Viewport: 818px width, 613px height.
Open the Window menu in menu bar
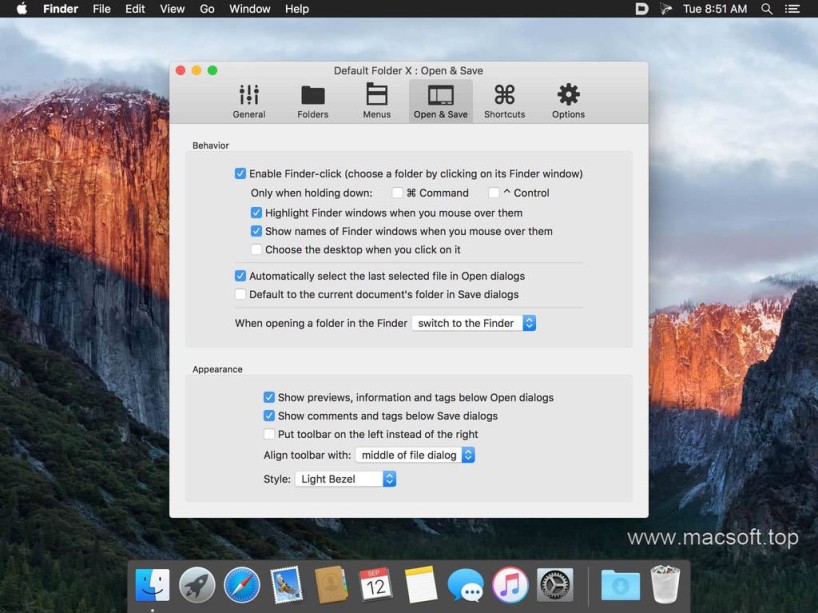[249, 9]
